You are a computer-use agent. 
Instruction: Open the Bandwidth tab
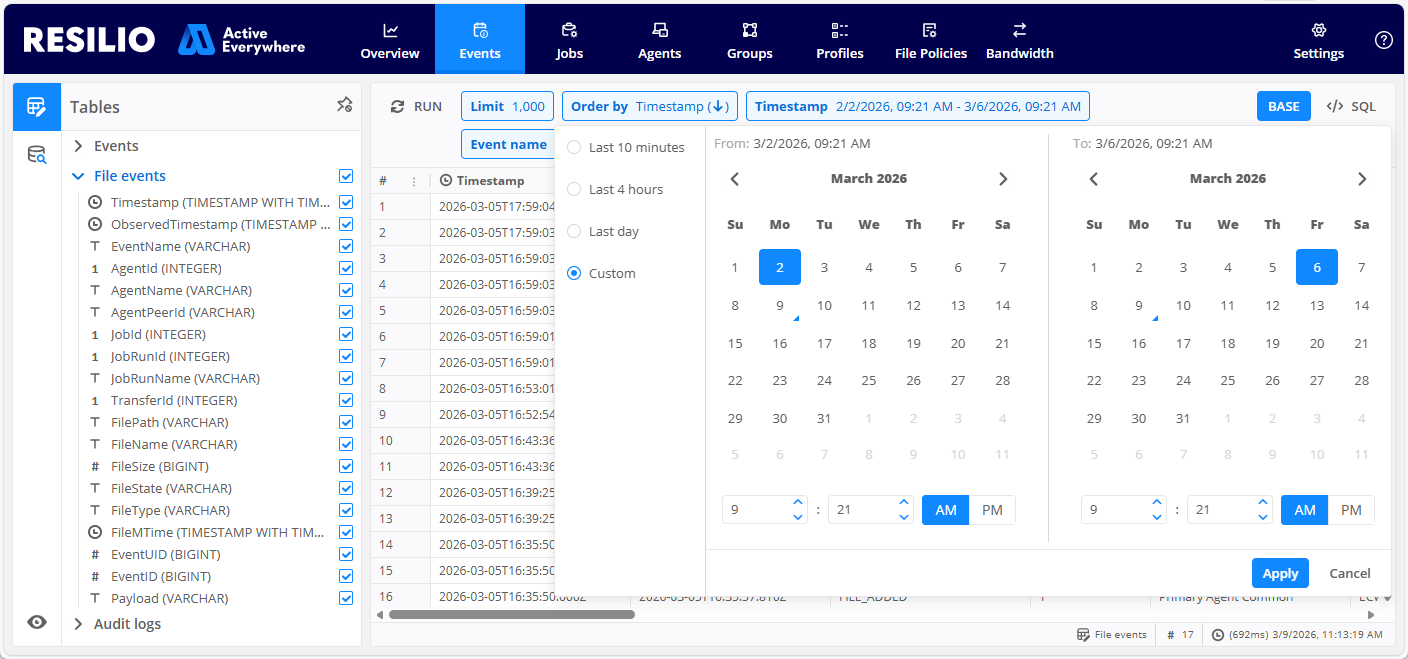tap(1020, 40)
